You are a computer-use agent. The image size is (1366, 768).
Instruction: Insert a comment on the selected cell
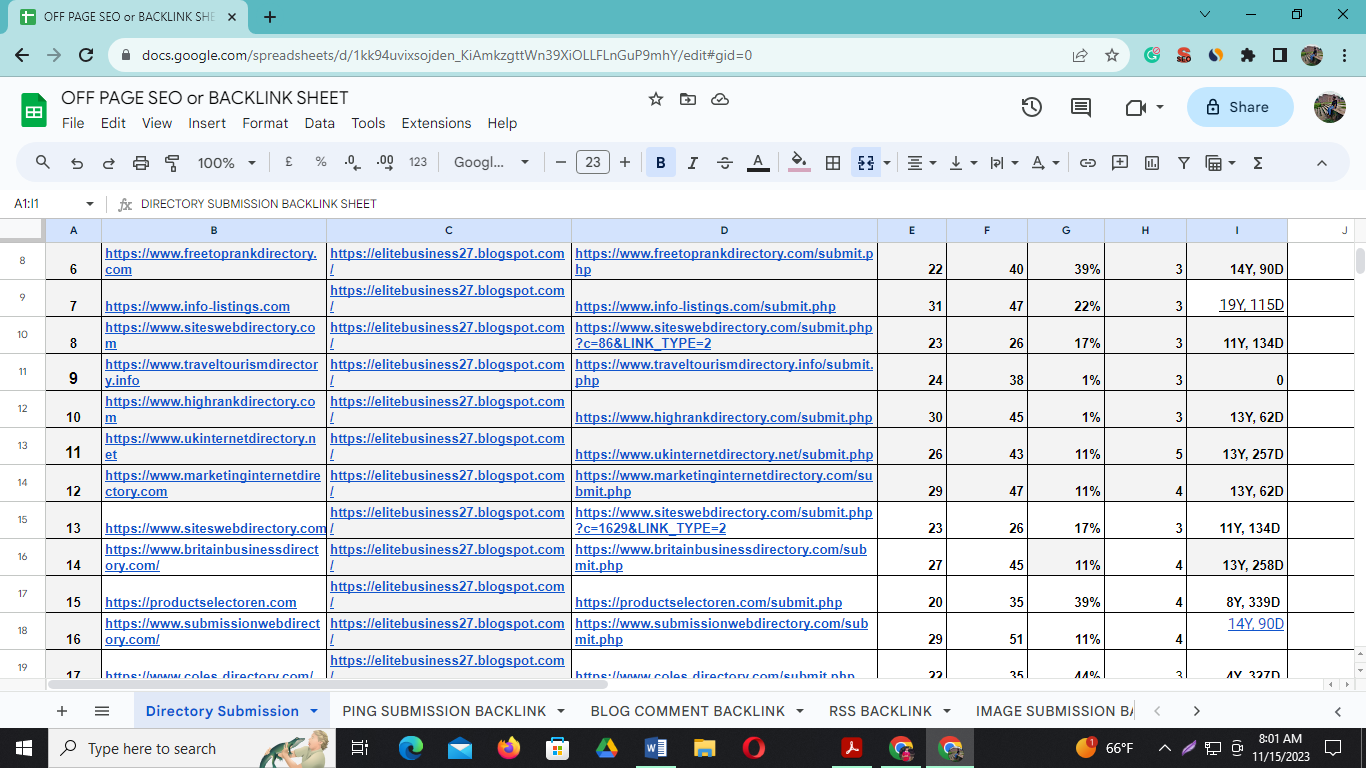click(x=1121, y=161)
